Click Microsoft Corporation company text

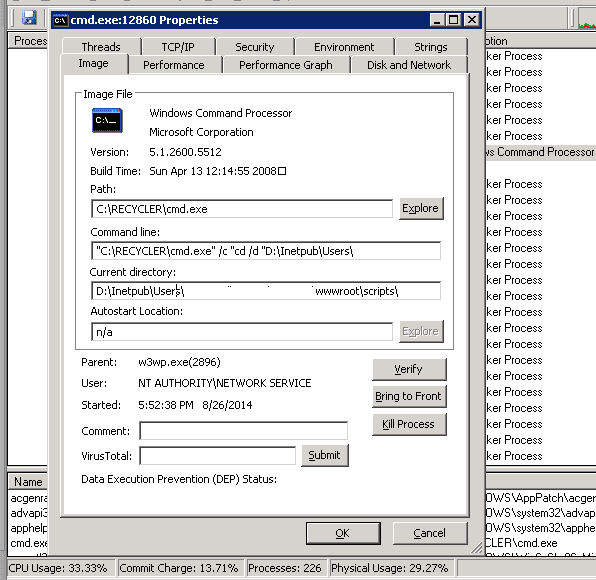201,132
